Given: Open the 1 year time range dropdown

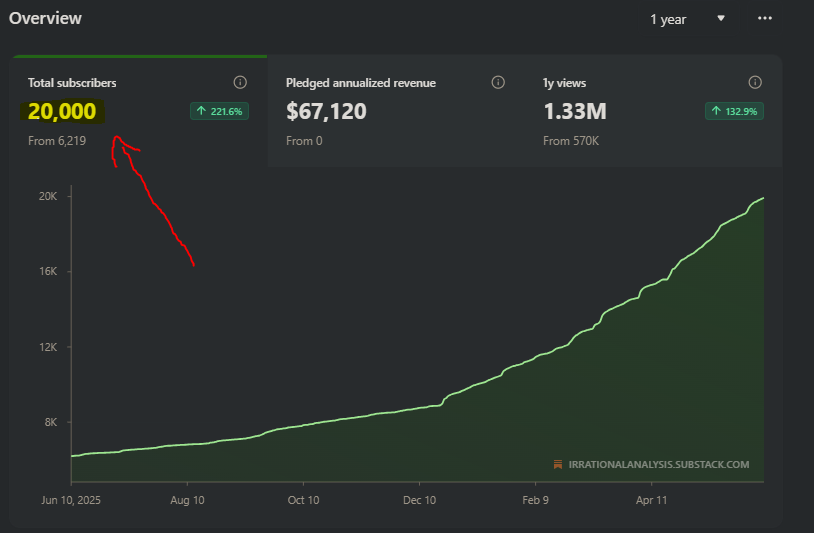Looking at the screenshot, I should click(686, 19).
